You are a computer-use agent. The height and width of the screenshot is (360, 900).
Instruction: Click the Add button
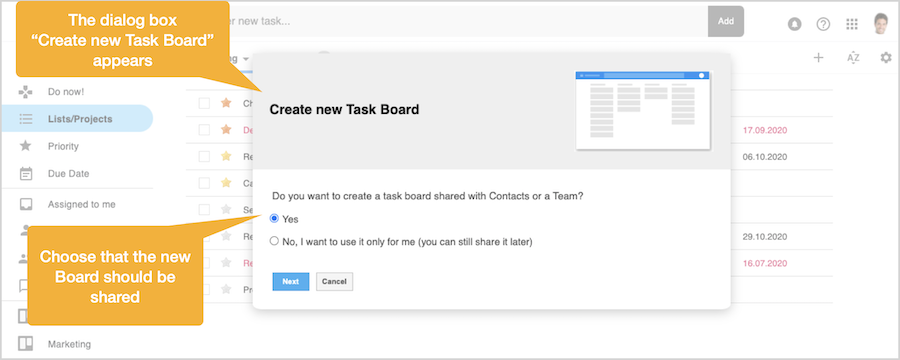point(726,21)
